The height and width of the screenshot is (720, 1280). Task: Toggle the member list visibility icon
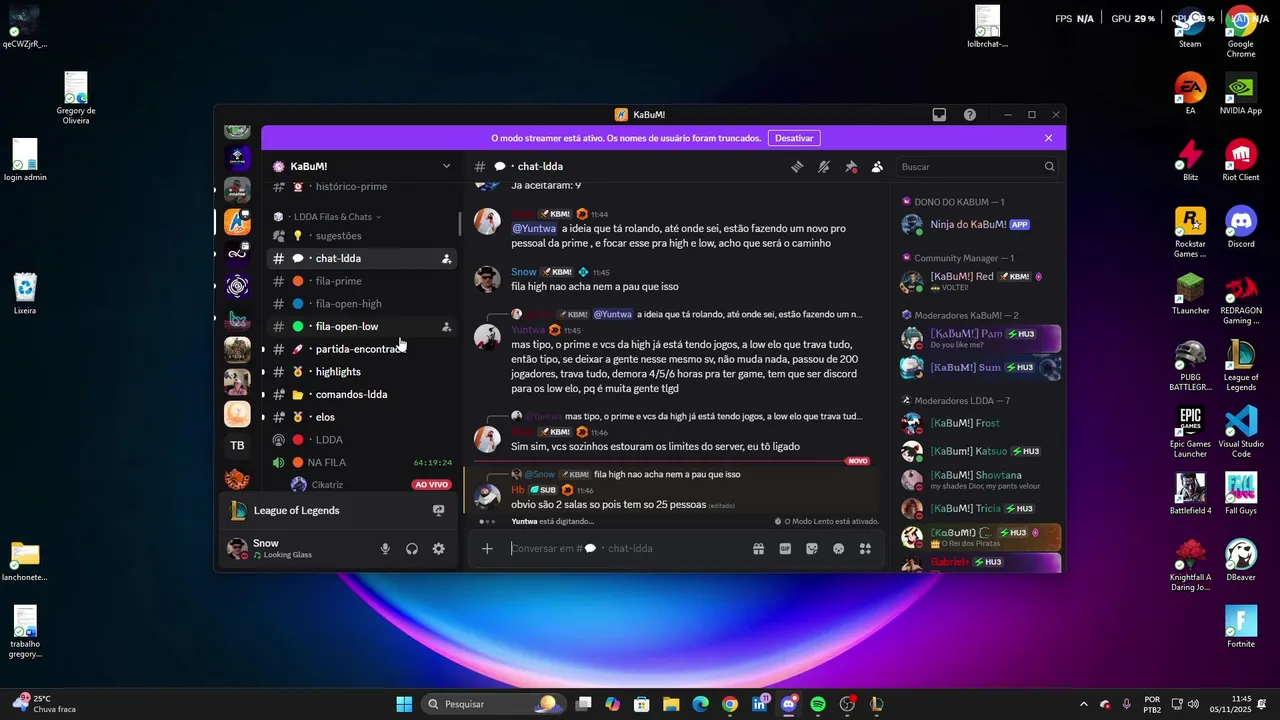877,167
